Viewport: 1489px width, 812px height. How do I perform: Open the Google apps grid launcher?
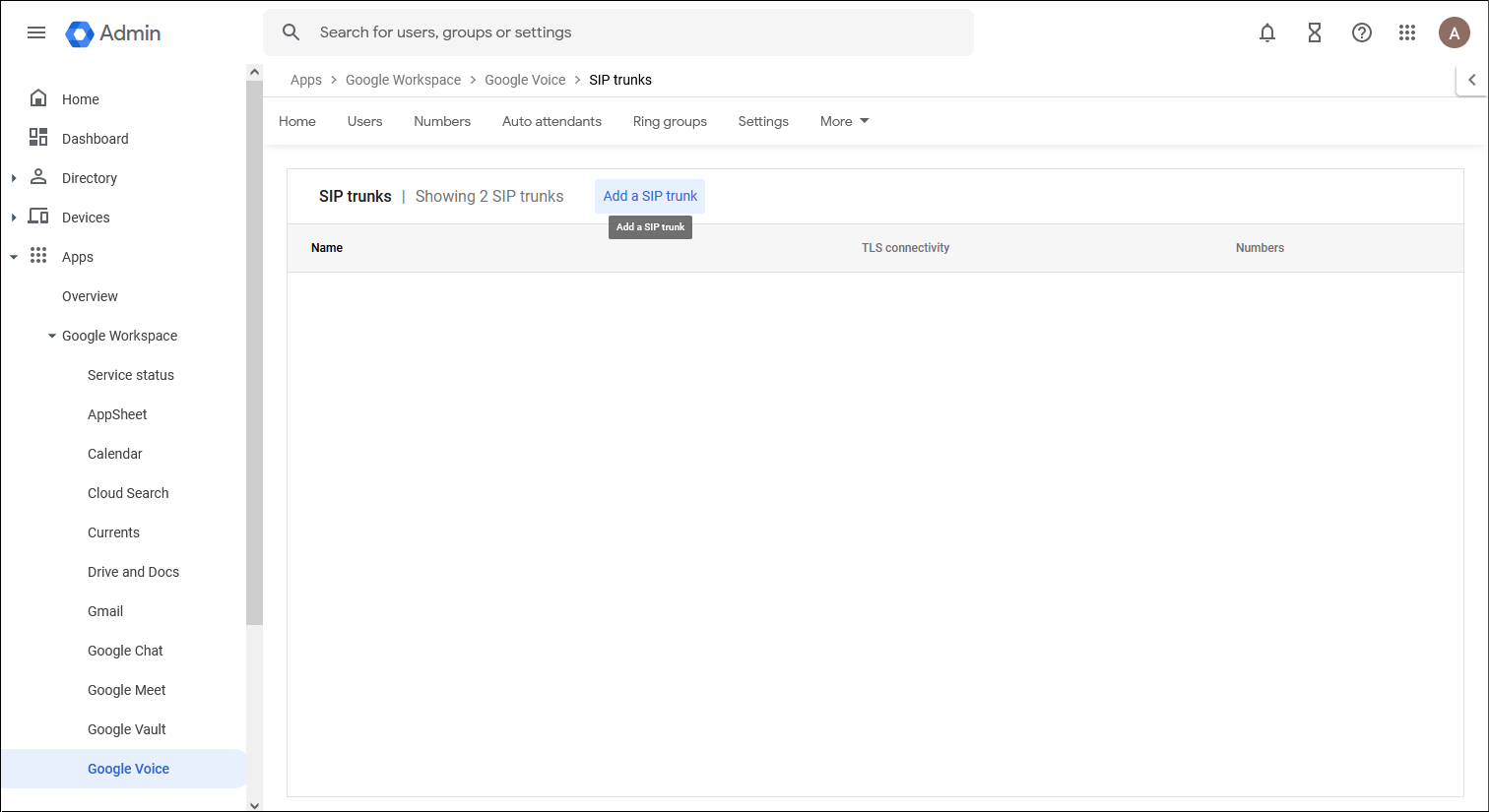[x=1407, y=32]
